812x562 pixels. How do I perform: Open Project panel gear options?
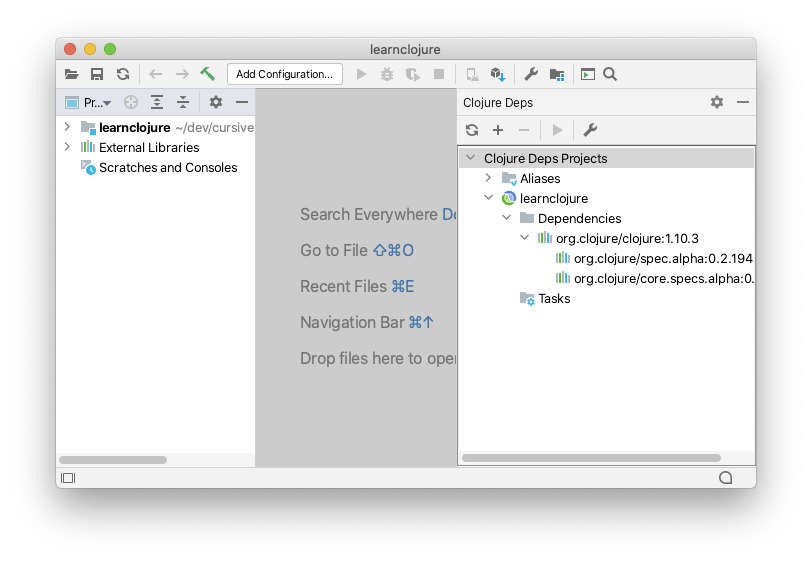[x=216, y=102]
